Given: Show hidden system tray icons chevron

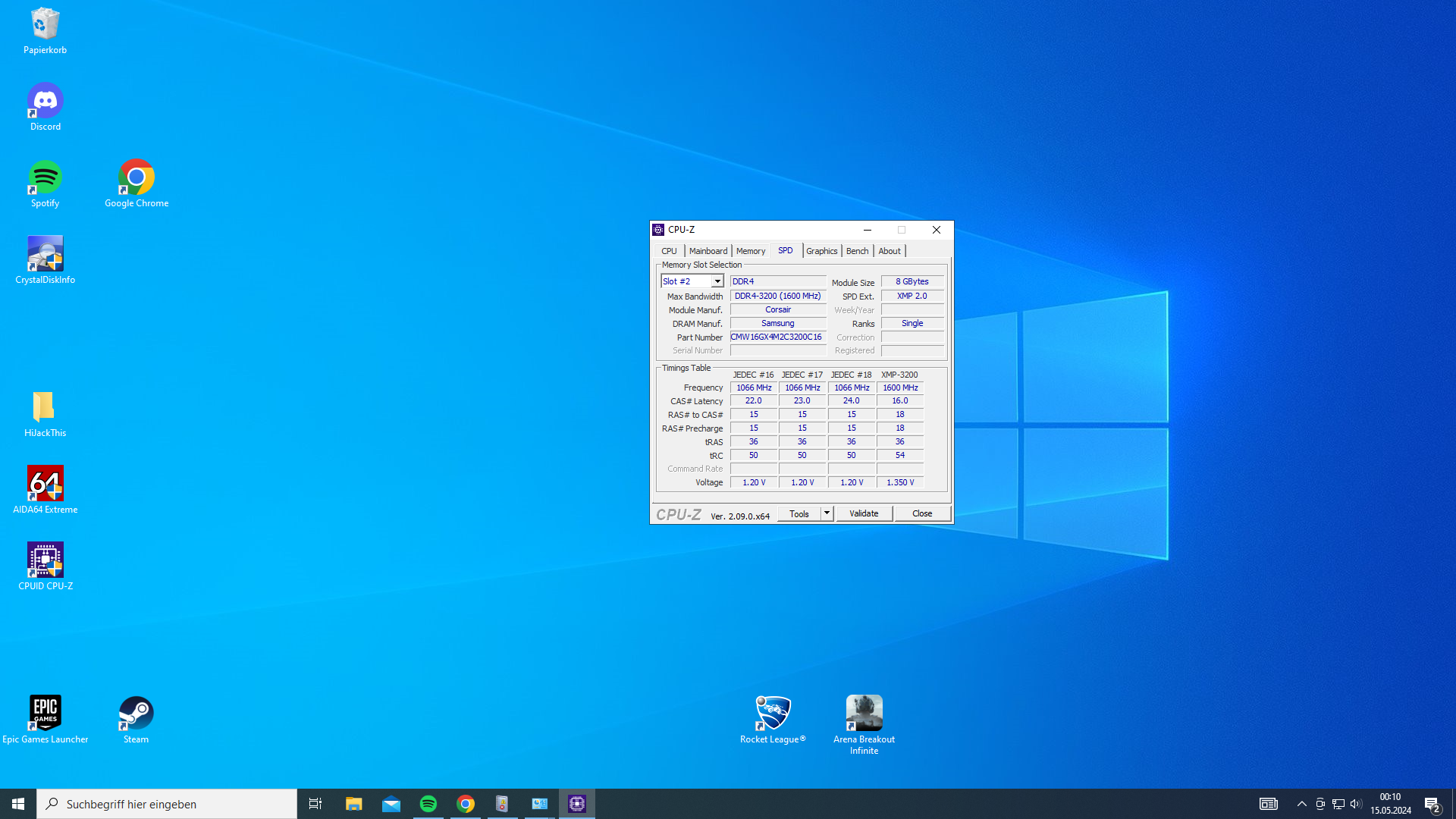Looking at the screenshot, I should (1301, 804).
